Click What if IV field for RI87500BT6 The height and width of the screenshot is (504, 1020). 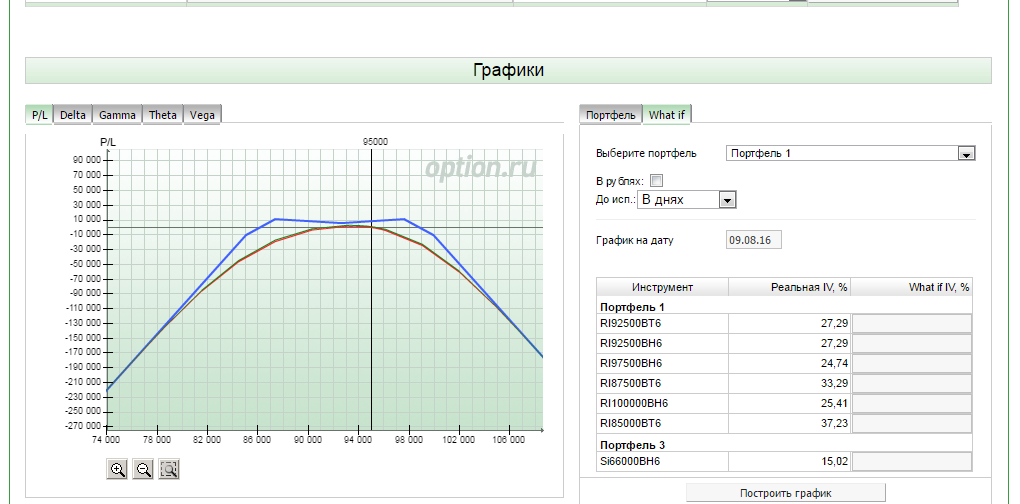(x=912, y=384)
